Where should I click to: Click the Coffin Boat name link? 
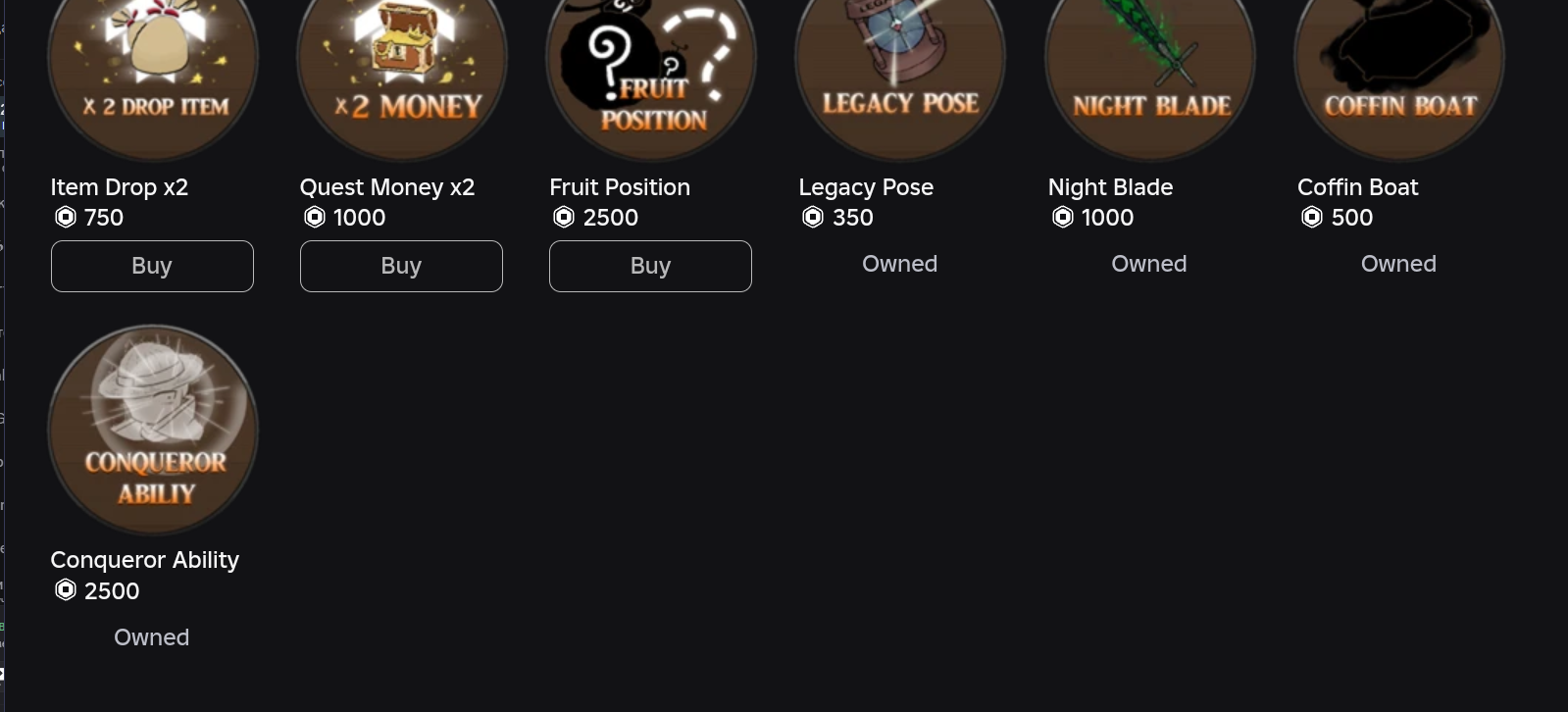[1357, 187]
